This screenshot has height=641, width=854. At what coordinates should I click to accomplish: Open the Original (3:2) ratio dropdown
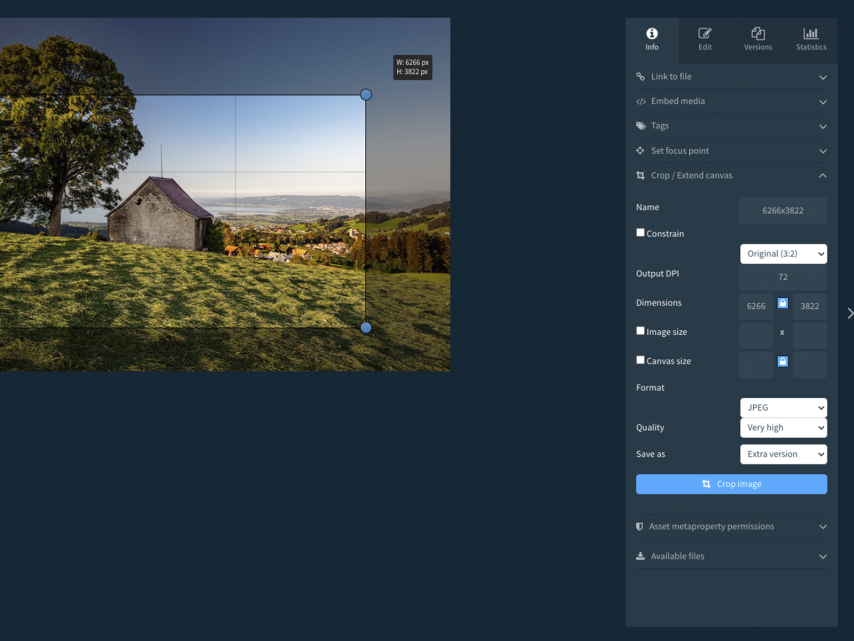(783, 254)
